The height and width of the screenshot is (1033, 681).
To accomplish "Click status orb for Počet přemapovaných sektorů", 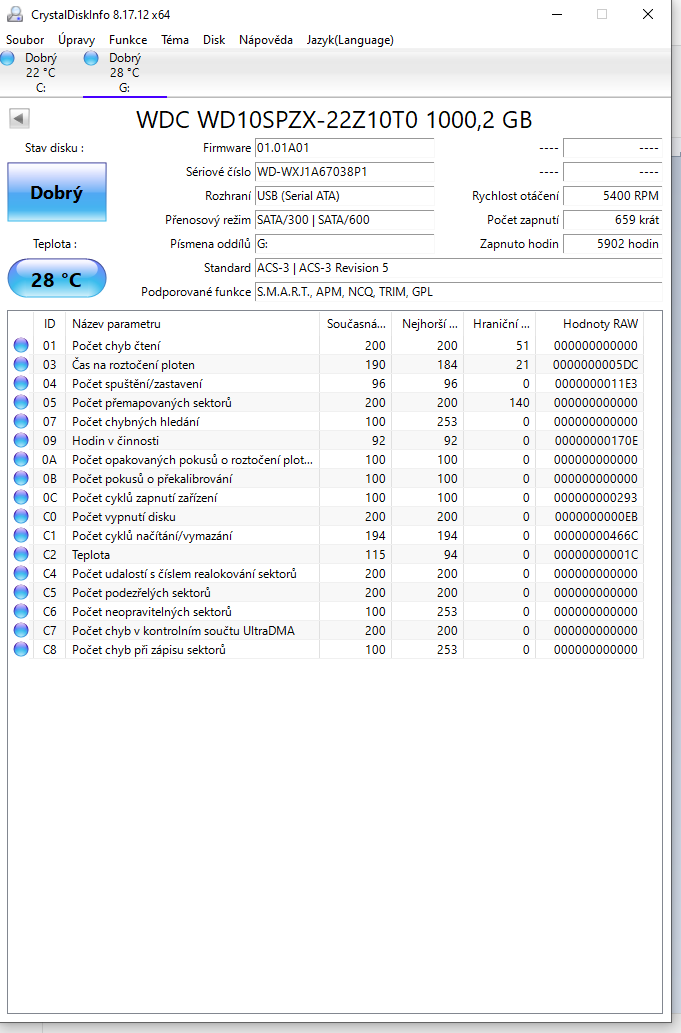I will (x=21, y=403).
